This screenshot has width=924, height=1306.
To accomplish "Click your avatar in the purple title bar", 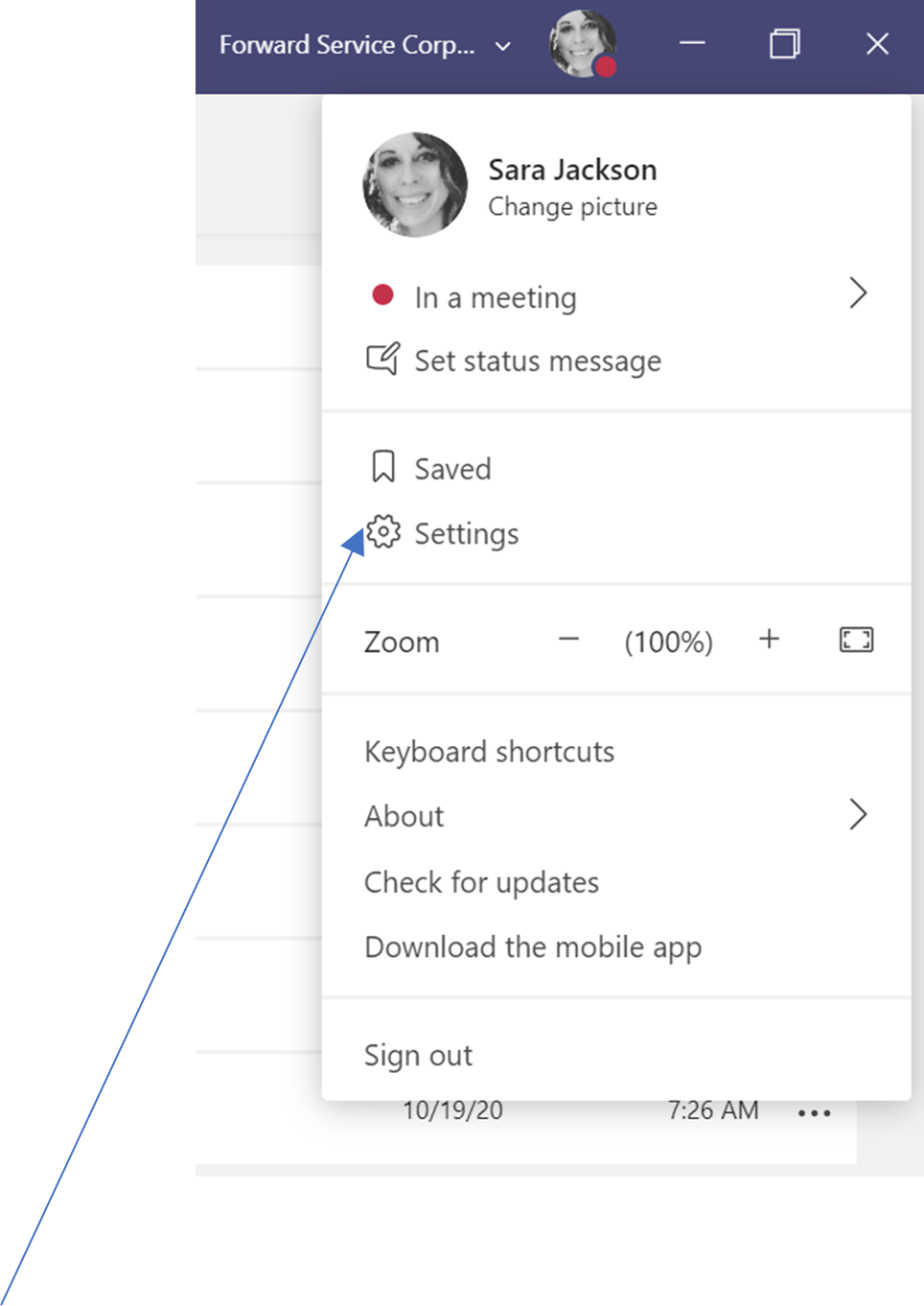I will pos(582,43).
